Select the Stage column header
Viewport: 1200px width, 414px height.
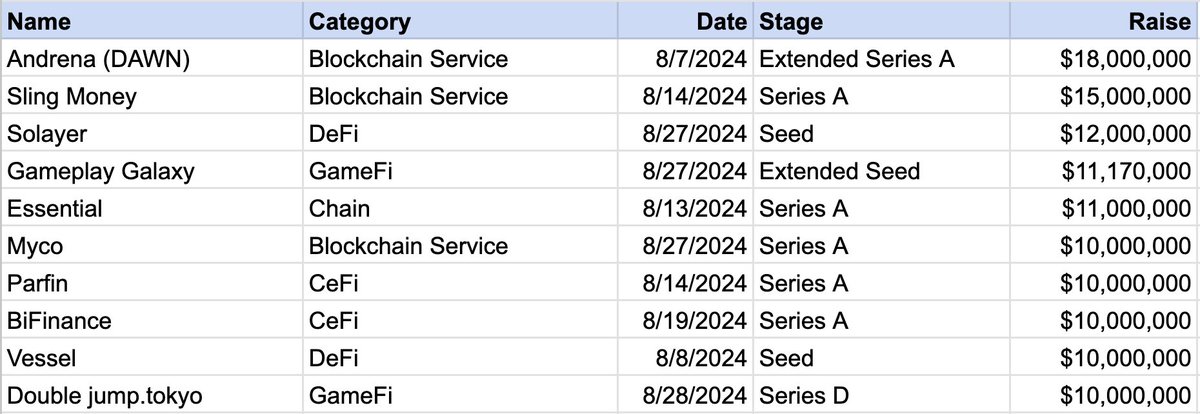[881, 21]
